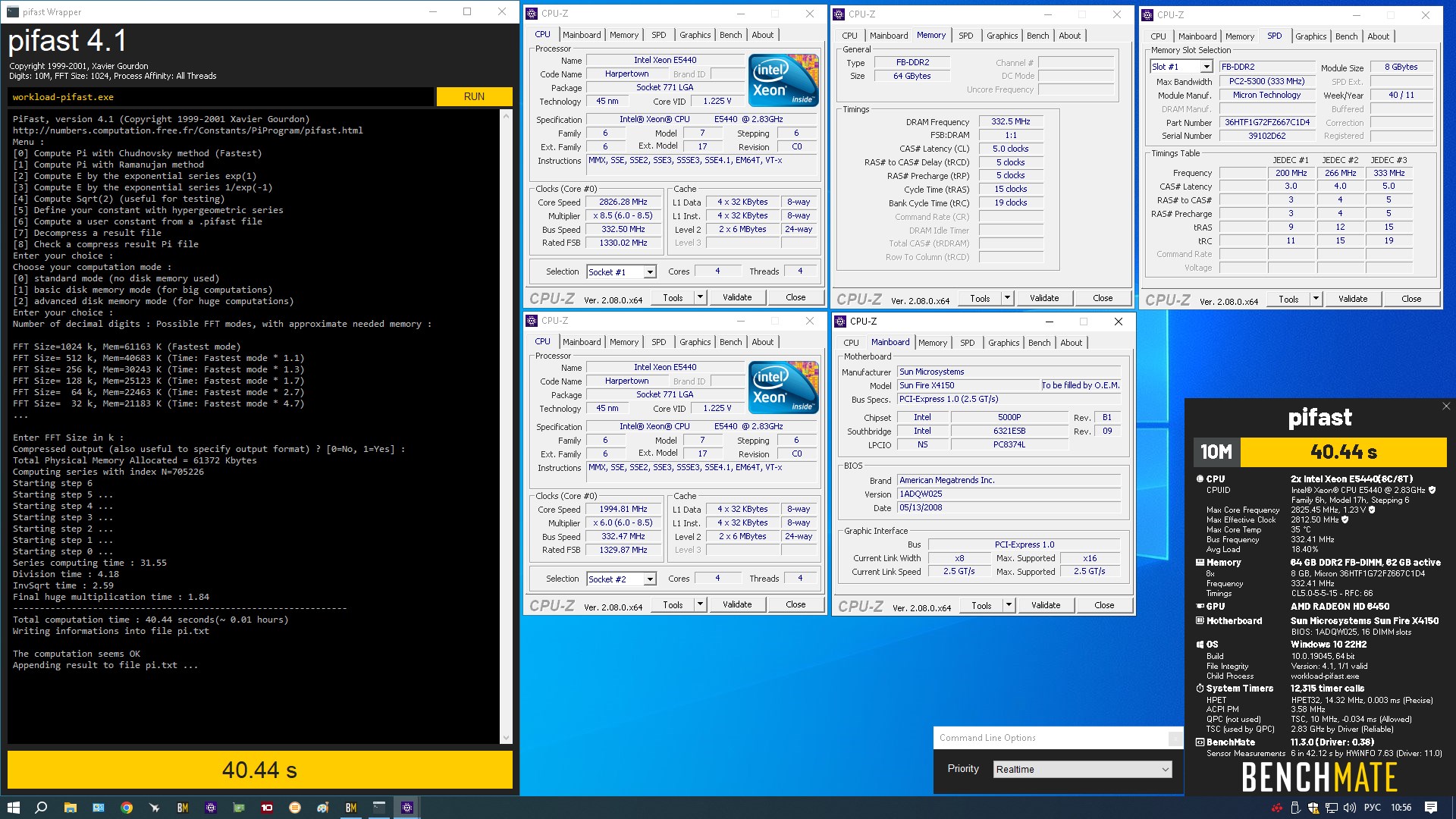The width and height of the screenshot is (1456, 819).
Task: Select the American Megatrends Inc. BIOS brand field
Action: coord(1009,480)
